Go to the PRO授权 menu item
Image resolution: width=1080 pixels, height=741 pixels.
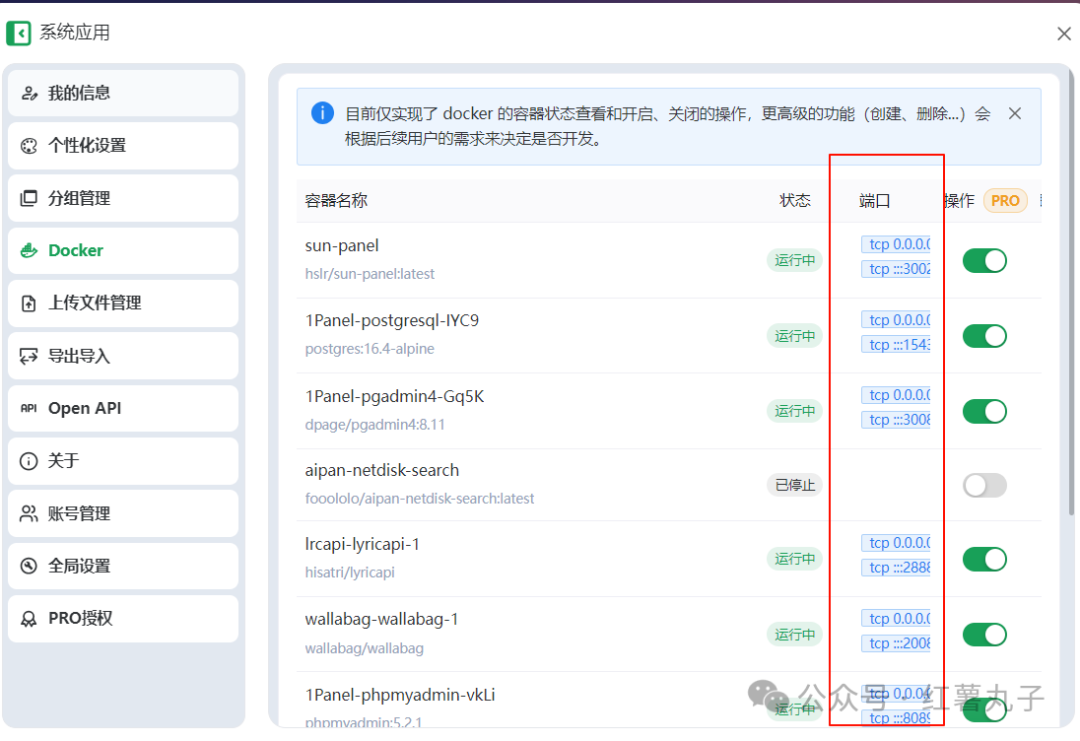(x=123, y=618)
